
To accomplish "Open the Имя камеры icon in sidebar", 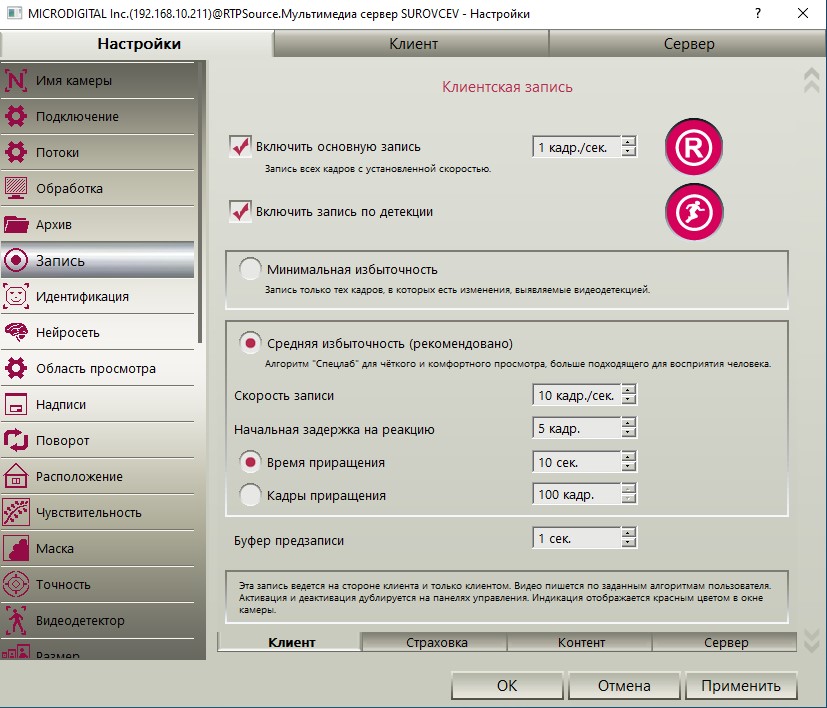I will click(16, 80).
